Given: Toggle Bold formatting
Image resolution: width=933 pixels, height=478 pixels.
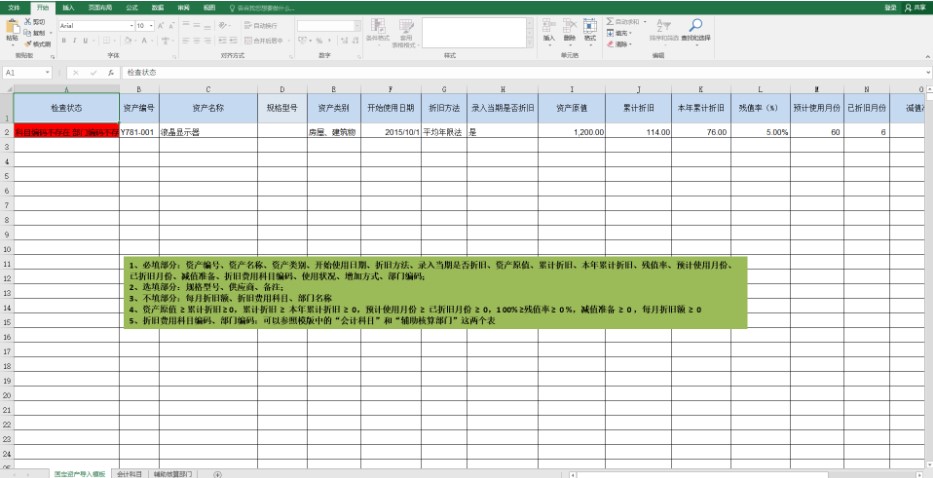Looking at the screenshot, I should [x=63, y=40].
